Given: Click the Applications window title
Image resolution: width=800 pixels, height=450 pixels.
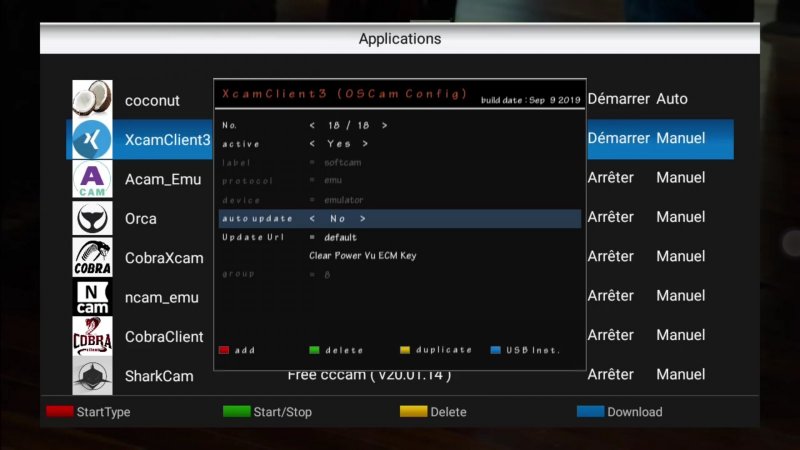Looking at the screenshot, I should pos(399,39).
